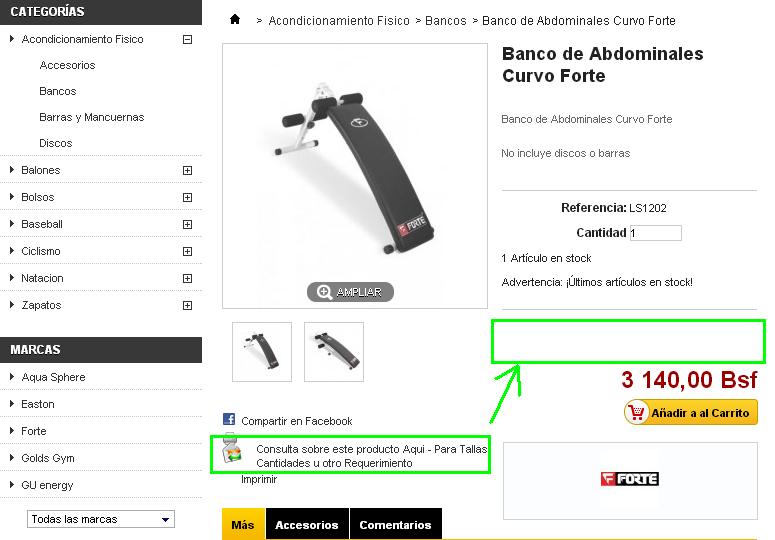Expand the Ciclismo category

(x=187, y=251)
